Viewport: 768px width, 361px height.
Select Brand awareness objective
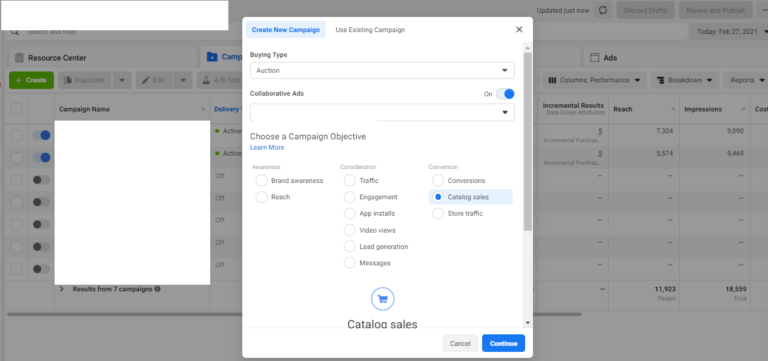coord(262,181)
